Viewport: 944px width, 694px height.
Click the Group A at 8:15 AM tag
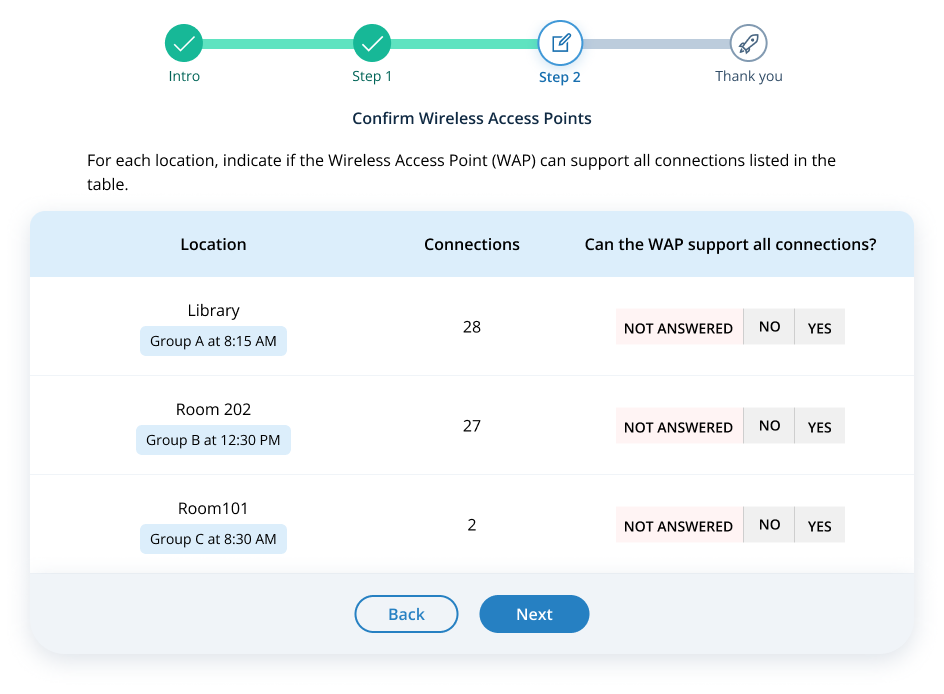click(x=213, y=341)
